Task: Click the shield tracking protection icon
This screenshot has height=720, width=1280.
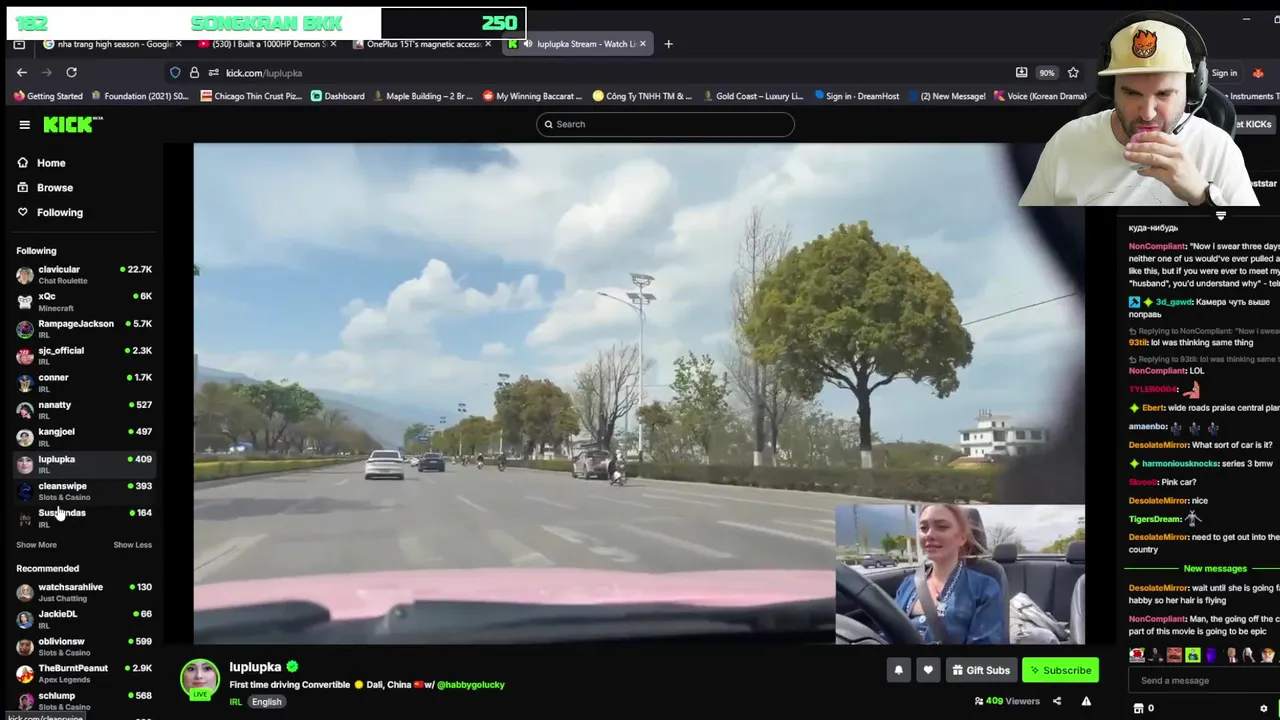Action: coord(175,72)
